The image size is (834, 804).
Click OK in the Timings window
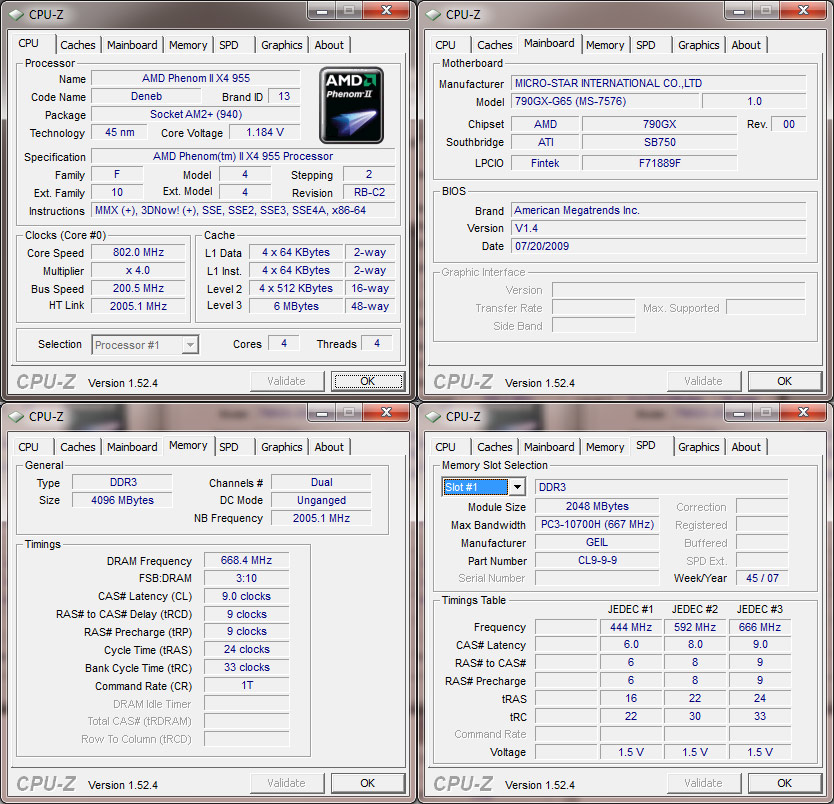pyautogui.click(x=367, y=783)
